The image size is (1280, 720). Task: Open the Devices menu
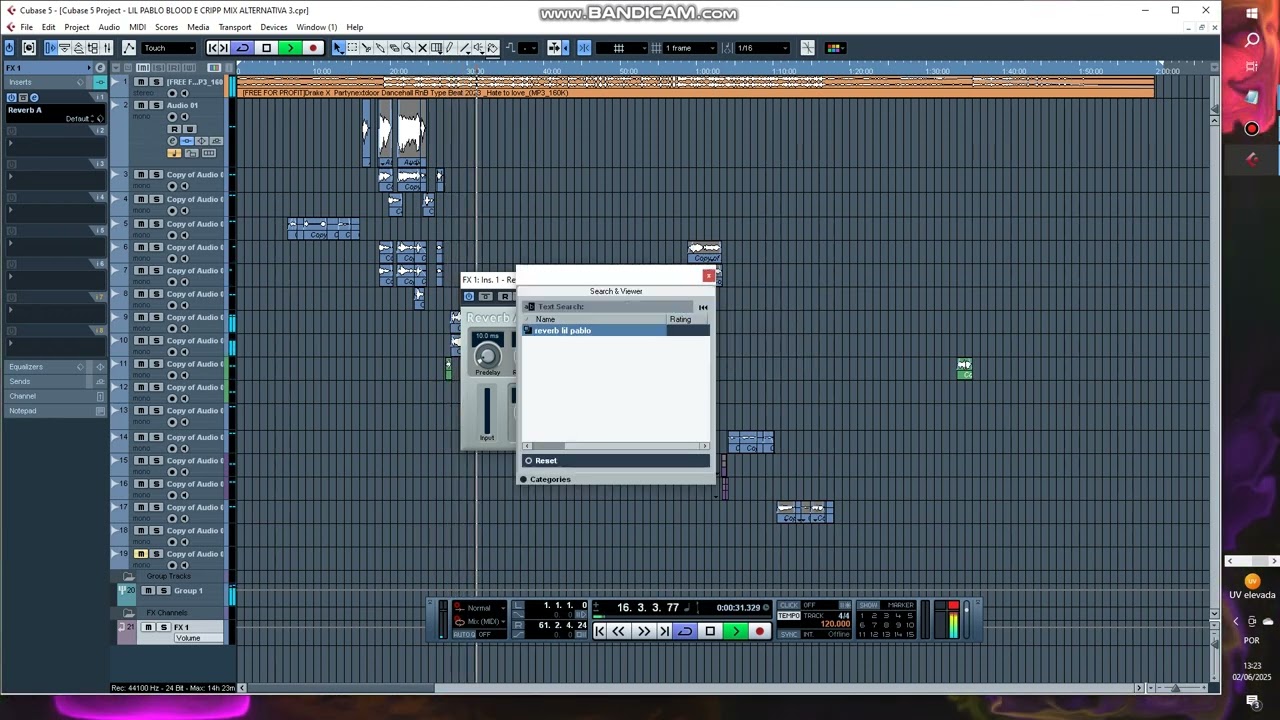[273, 27]
